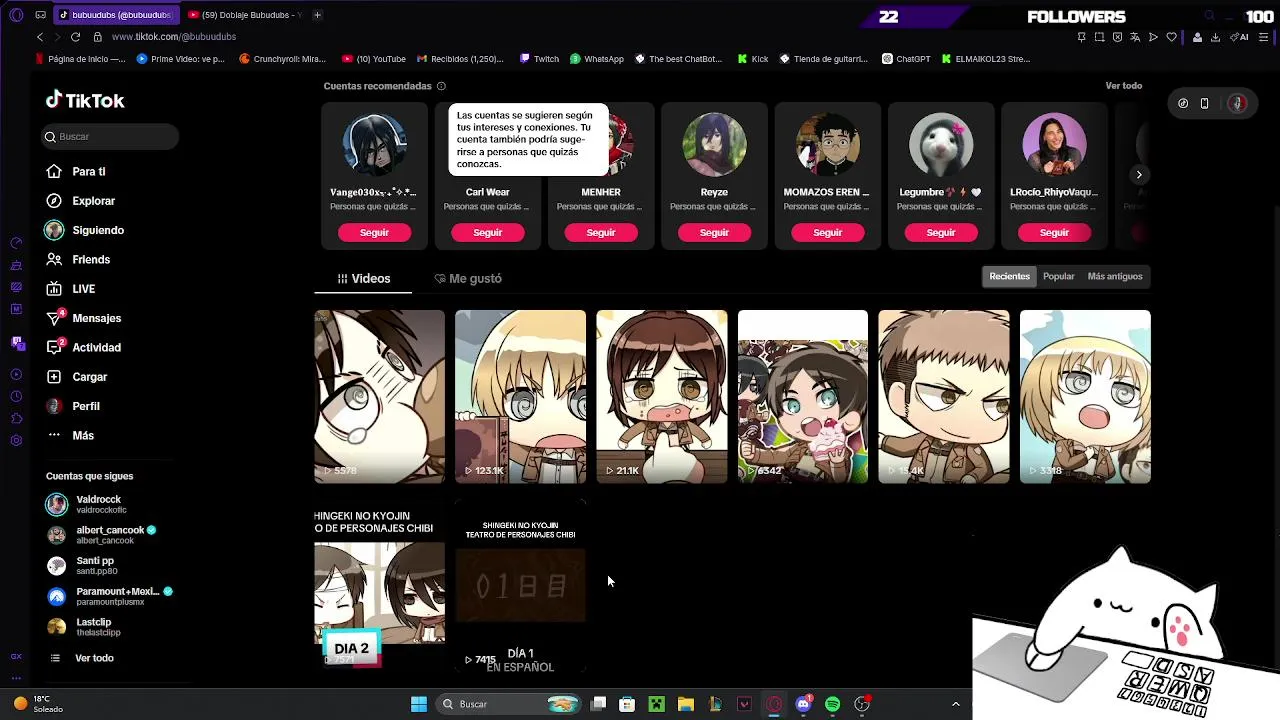Open browser translate icon
1280x720 pixels.
point(1135,37)
